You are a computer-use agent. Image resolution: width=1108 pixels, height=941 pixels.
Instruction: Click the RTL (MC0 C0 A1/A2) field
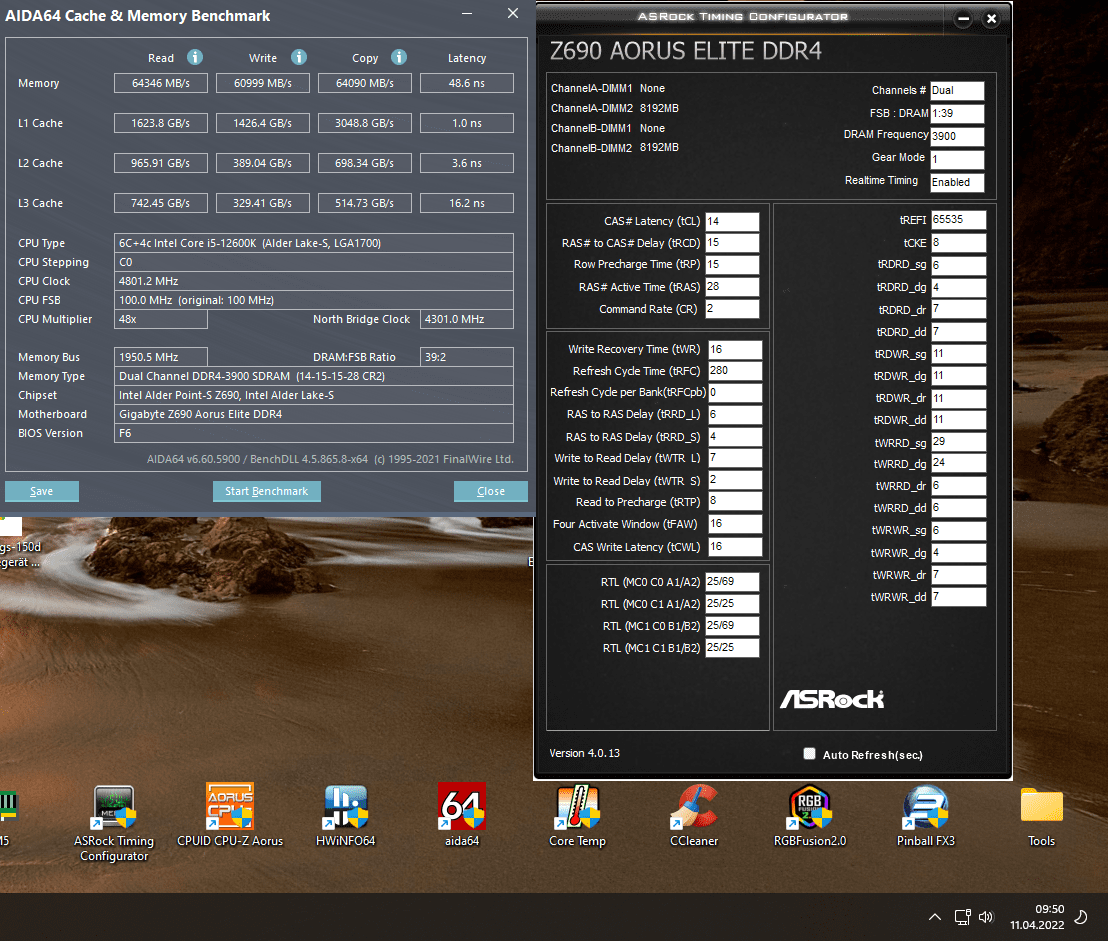click(732, 582)
